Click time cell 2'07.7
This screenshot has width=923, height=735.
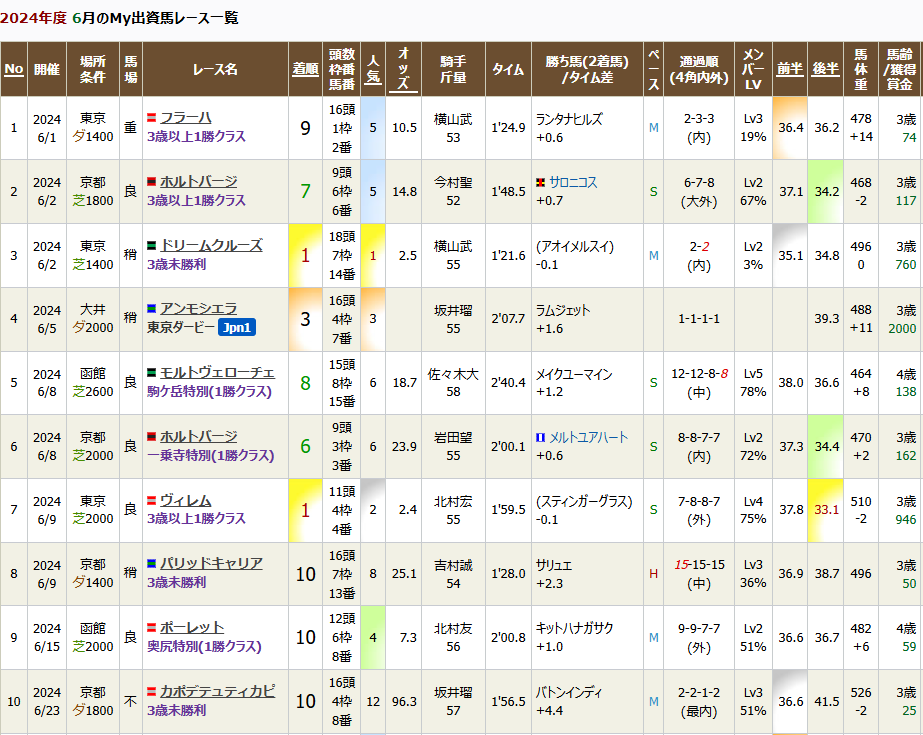click(x=508, y=319)
